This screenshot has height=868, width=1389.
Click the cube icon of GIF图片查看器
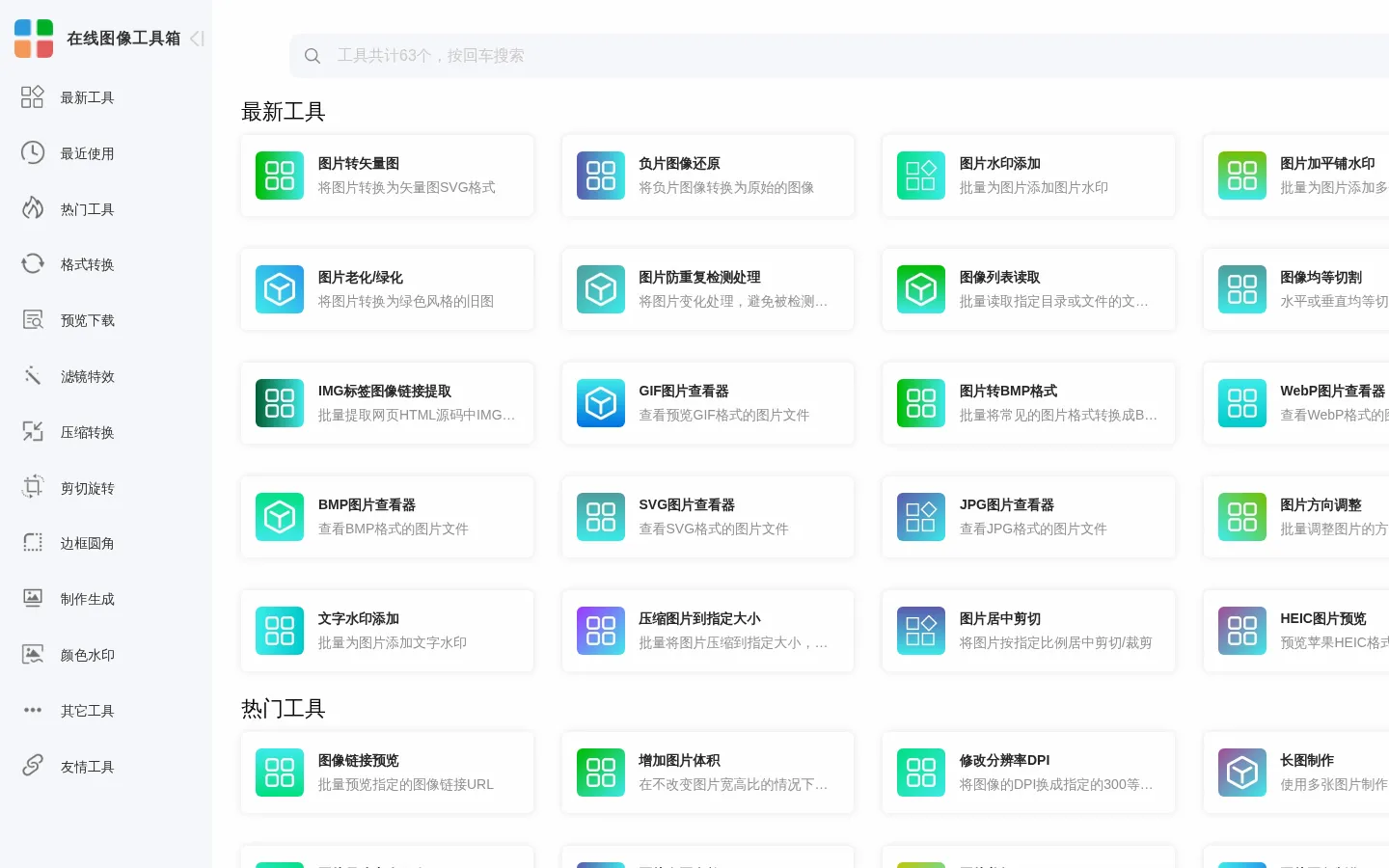[601, 403]
